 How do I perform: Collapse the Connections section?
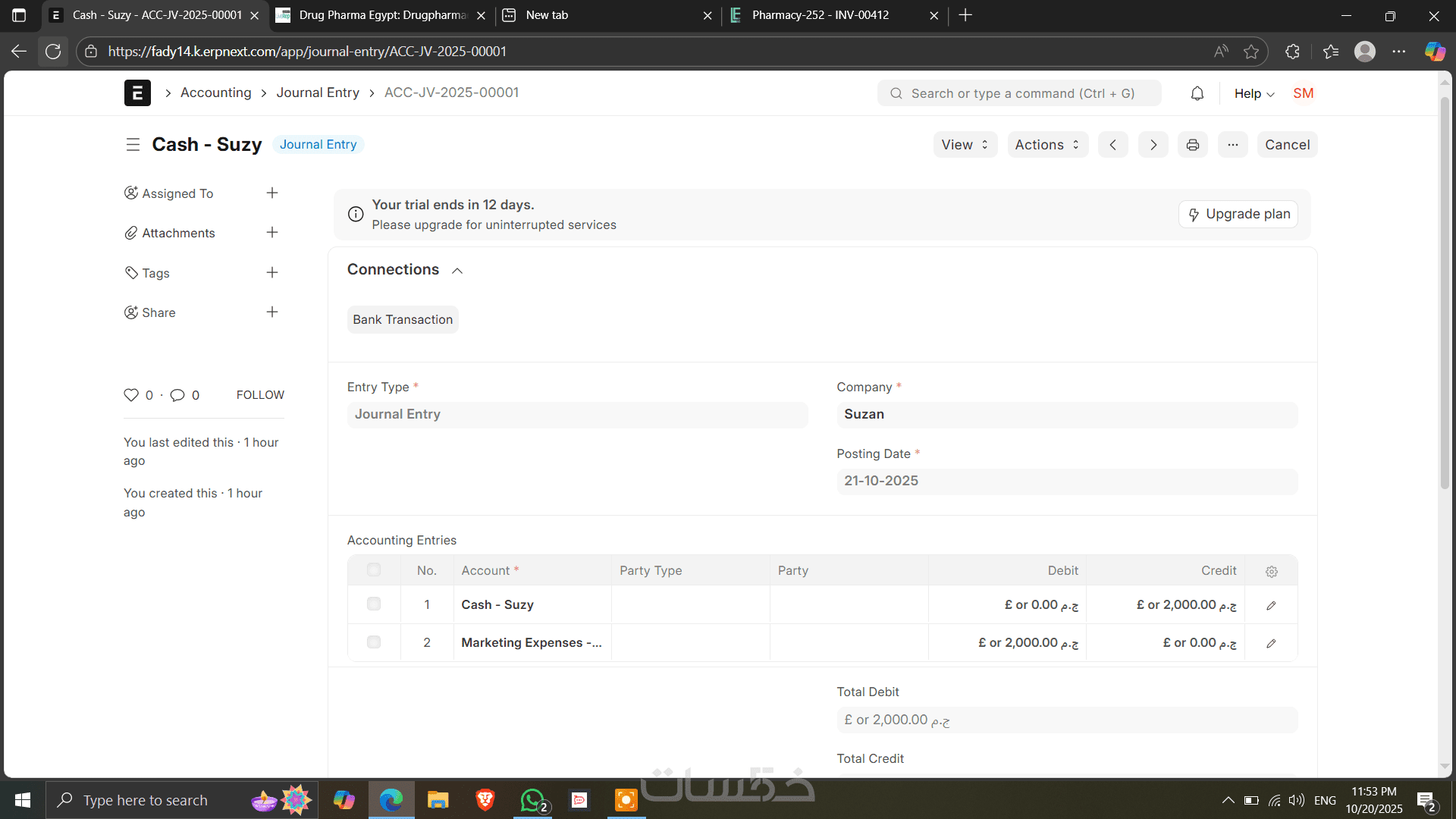457,271
